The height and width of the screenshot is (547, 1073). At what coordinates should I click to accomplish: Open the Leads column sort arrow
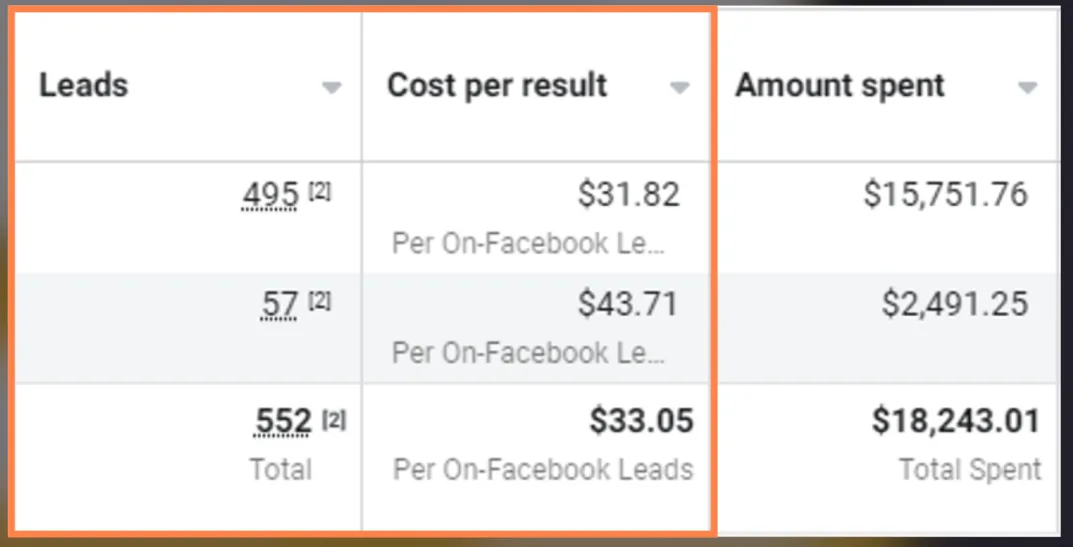click(x=332, y=88)
